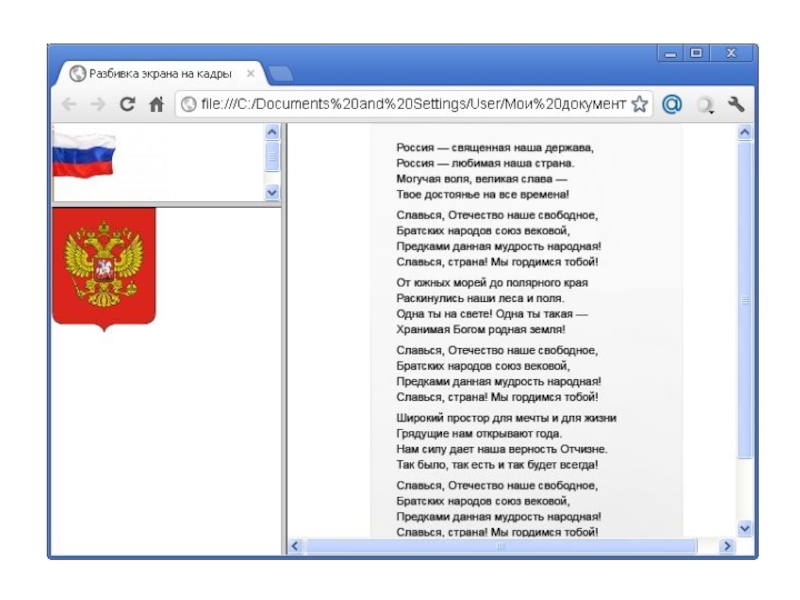Maximize the browser window

coord(696,53)
